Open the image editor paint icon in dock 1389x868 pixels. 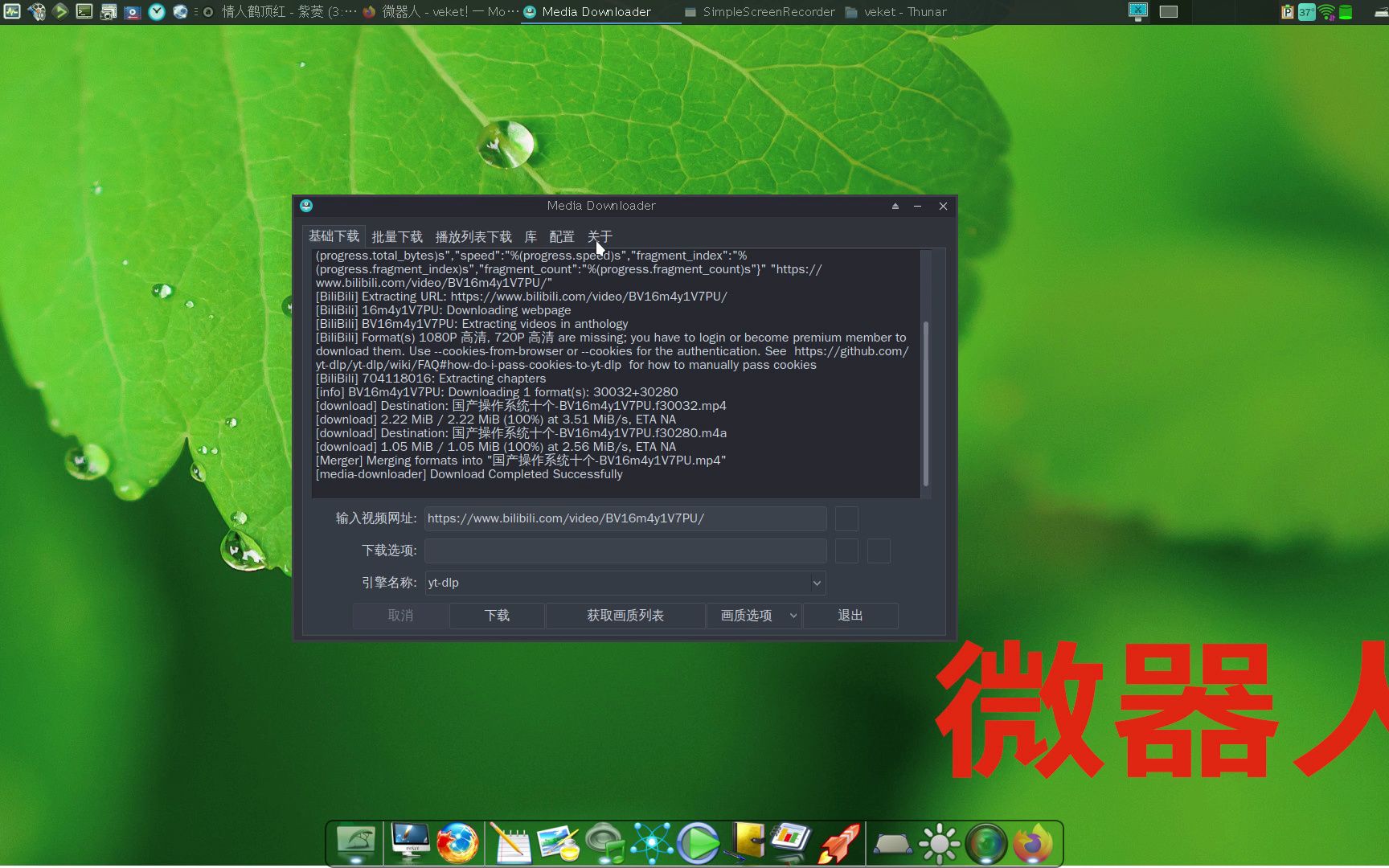[x=559, y=844]
